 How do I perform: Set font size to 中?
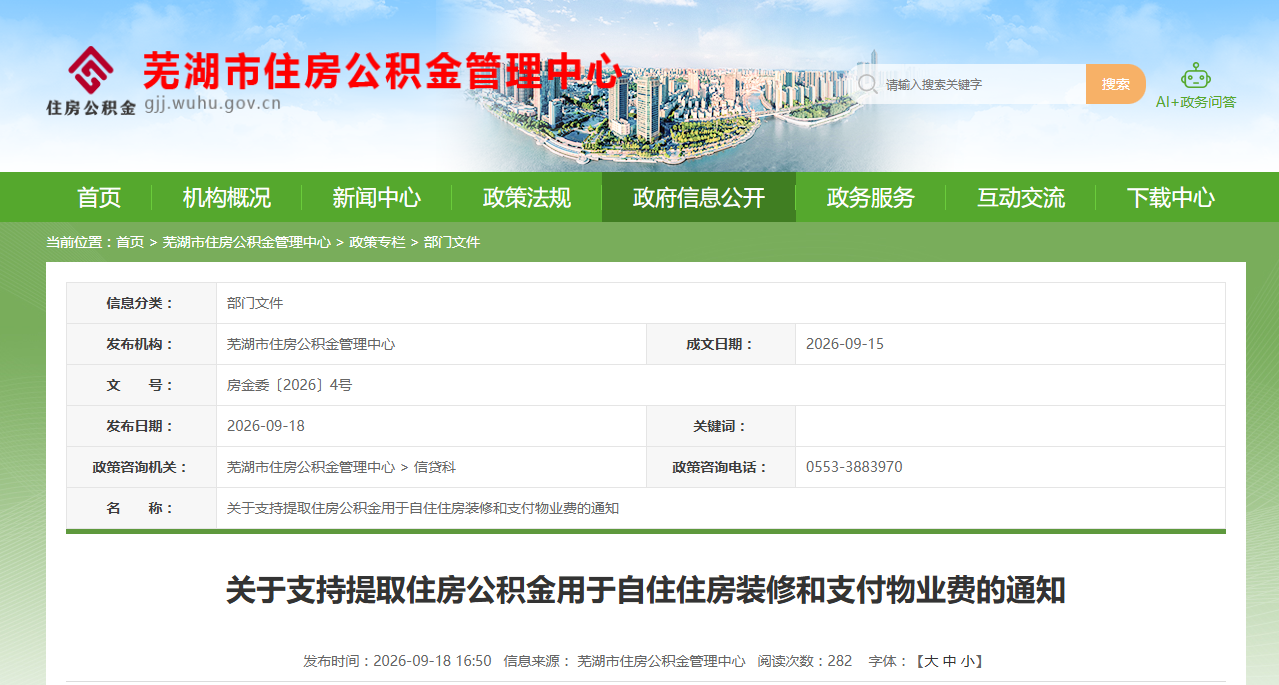(x=949, y=661)
